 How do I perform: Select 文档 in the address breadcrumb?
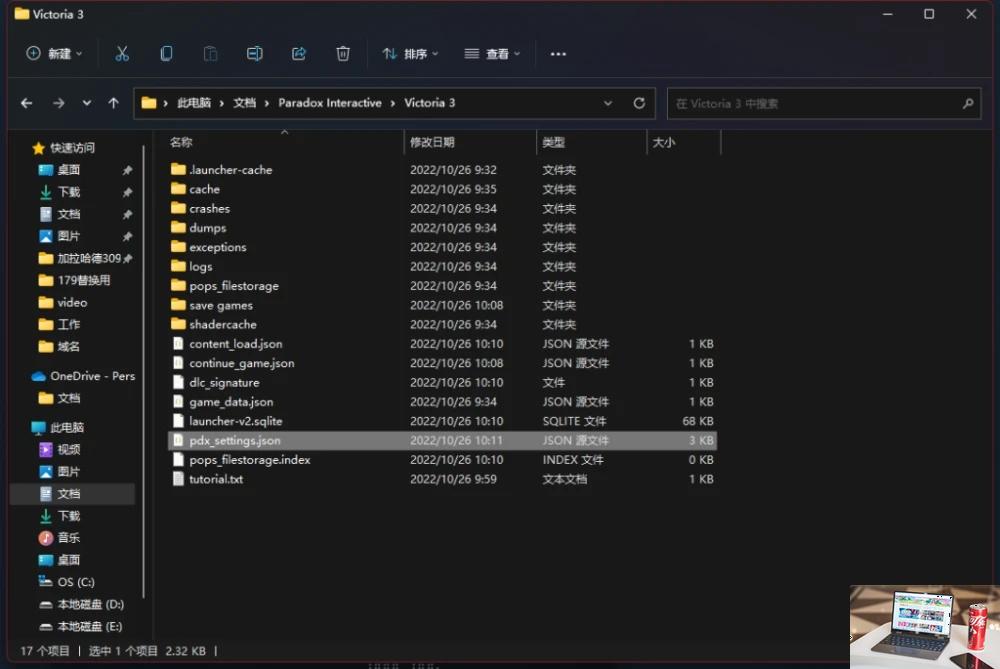[x=244, y=103]
